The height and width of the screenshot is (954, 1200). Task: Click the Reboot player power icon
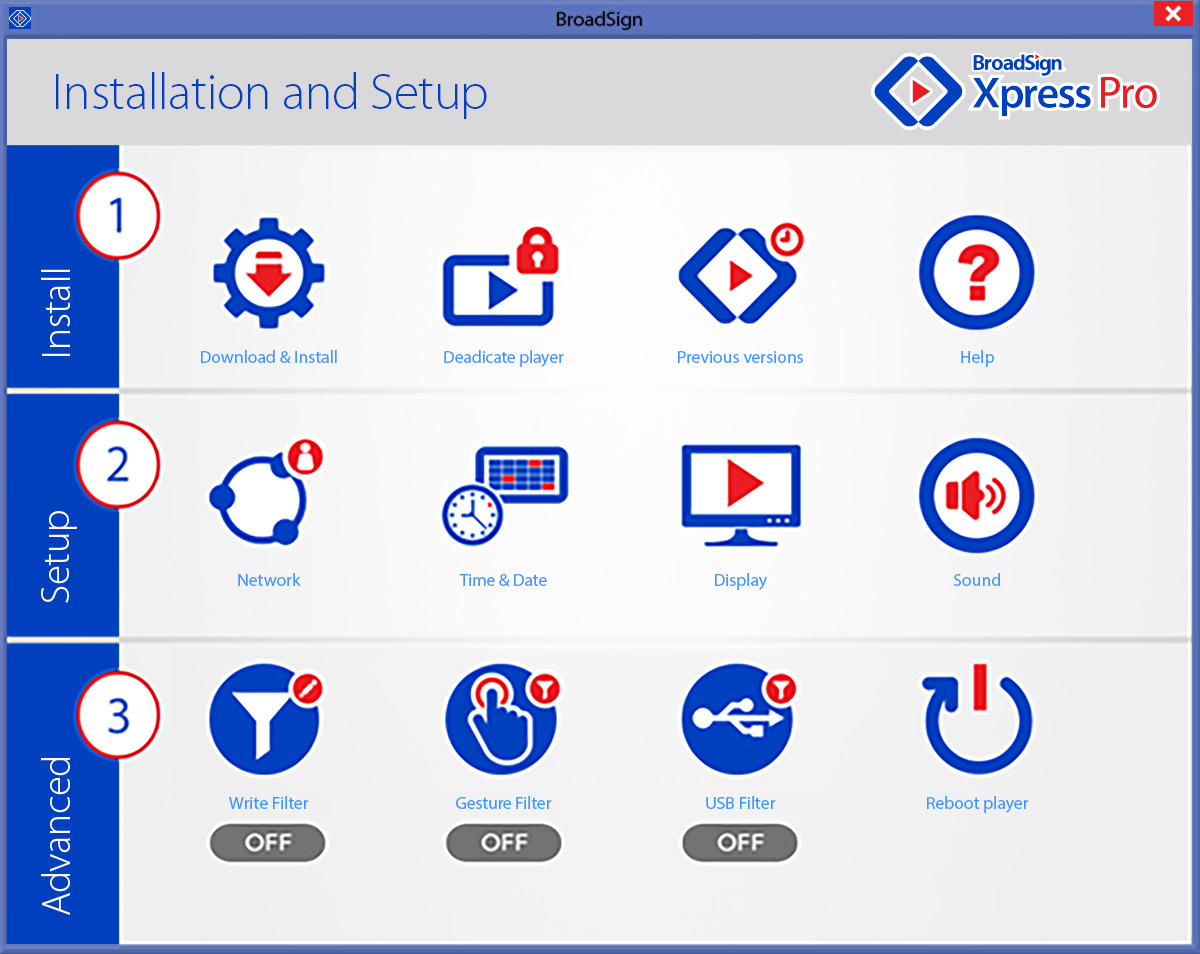tap(977, 718)
